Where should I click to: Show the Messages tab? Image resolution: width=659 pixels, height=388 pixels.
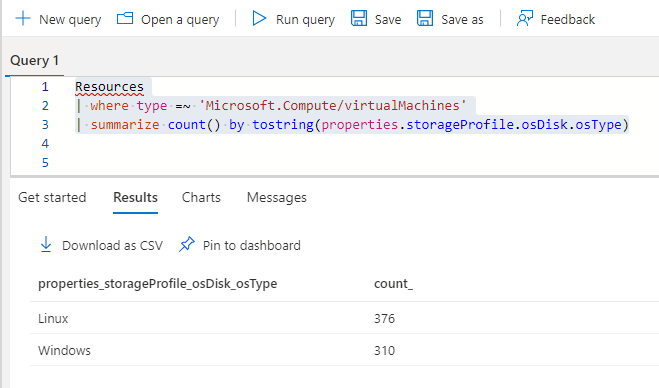click(x=277, y=198)
